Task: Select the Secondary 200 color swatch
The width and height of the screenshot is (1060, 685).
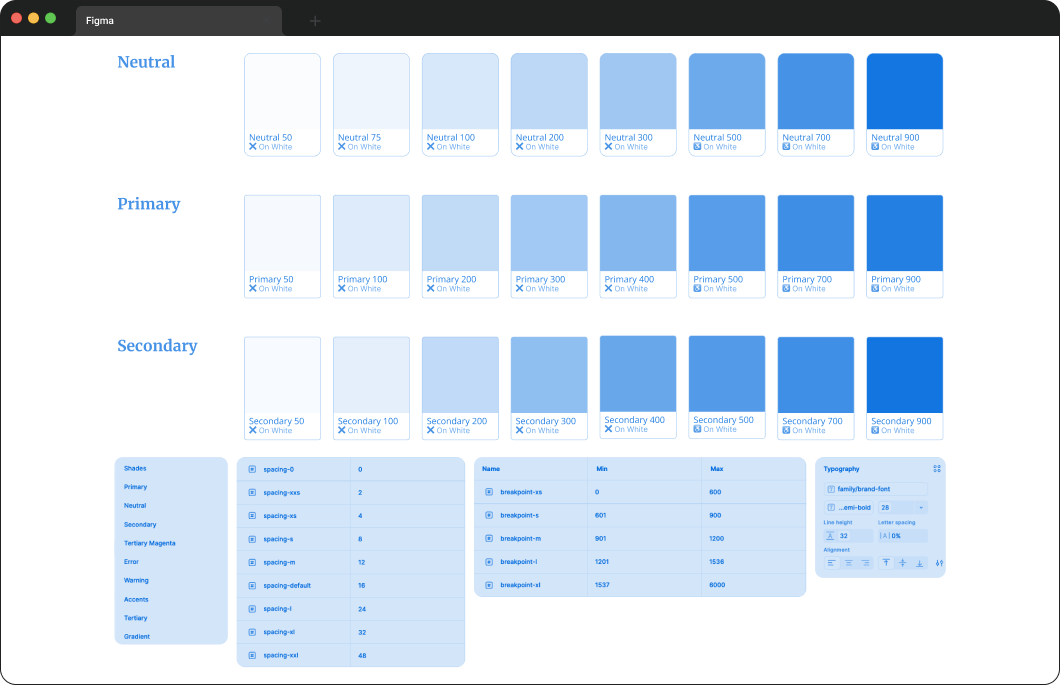Action: (x=460, y=375)
